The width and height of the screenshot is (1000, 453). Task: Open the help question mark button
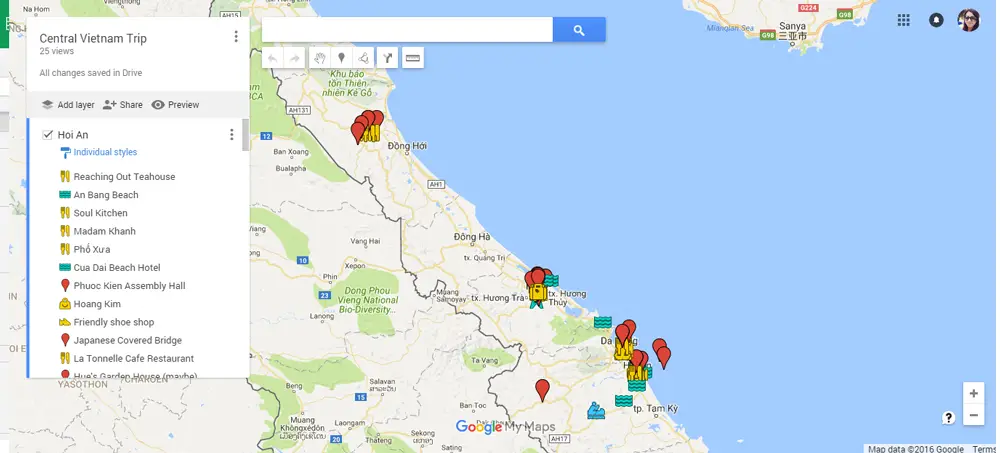[948, 418]
